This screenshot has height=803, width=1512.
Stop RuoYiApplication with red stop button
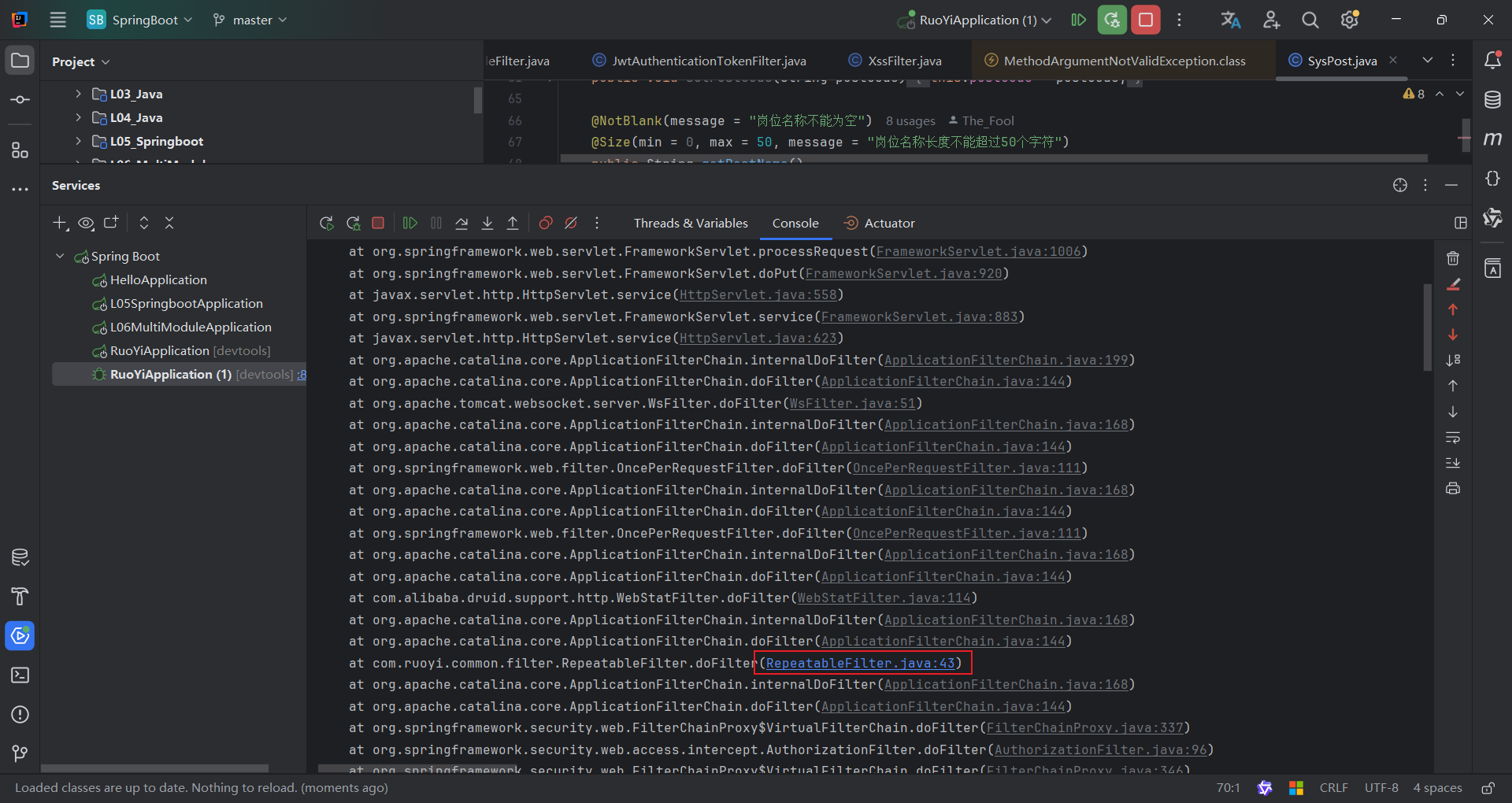tap(1146, 20)
